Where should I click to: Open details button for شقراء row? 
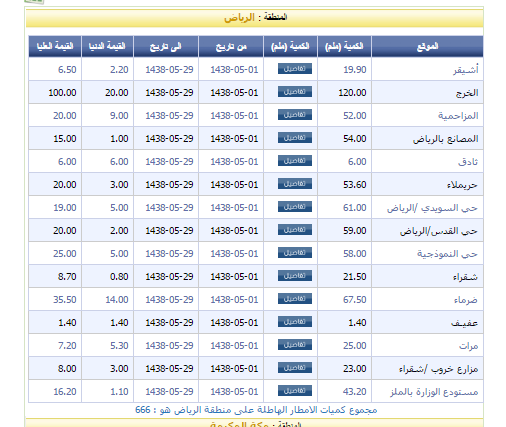pos(295,276)
